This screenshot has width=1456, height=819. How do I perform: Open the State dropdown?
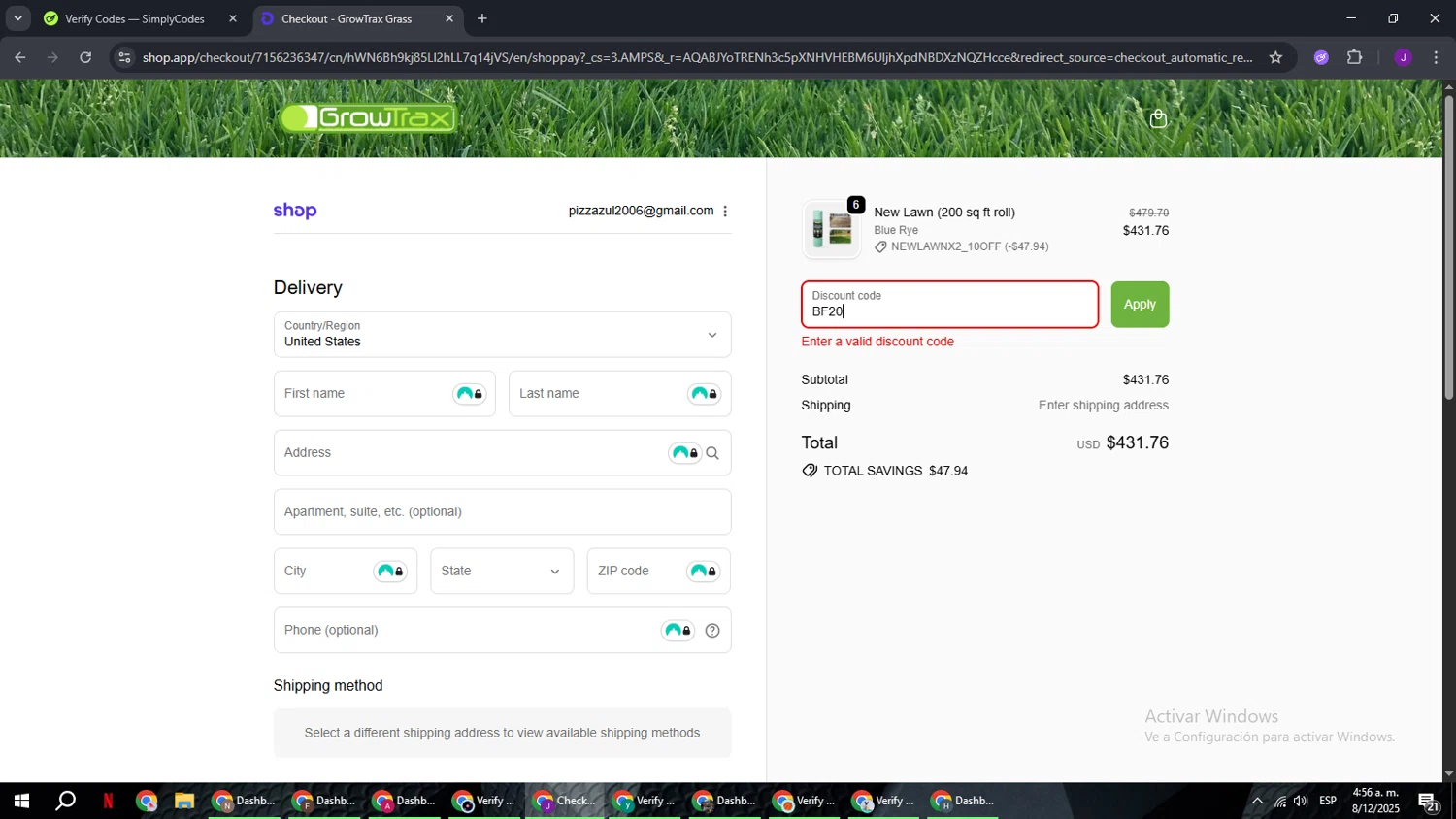[x=502, y=572]
